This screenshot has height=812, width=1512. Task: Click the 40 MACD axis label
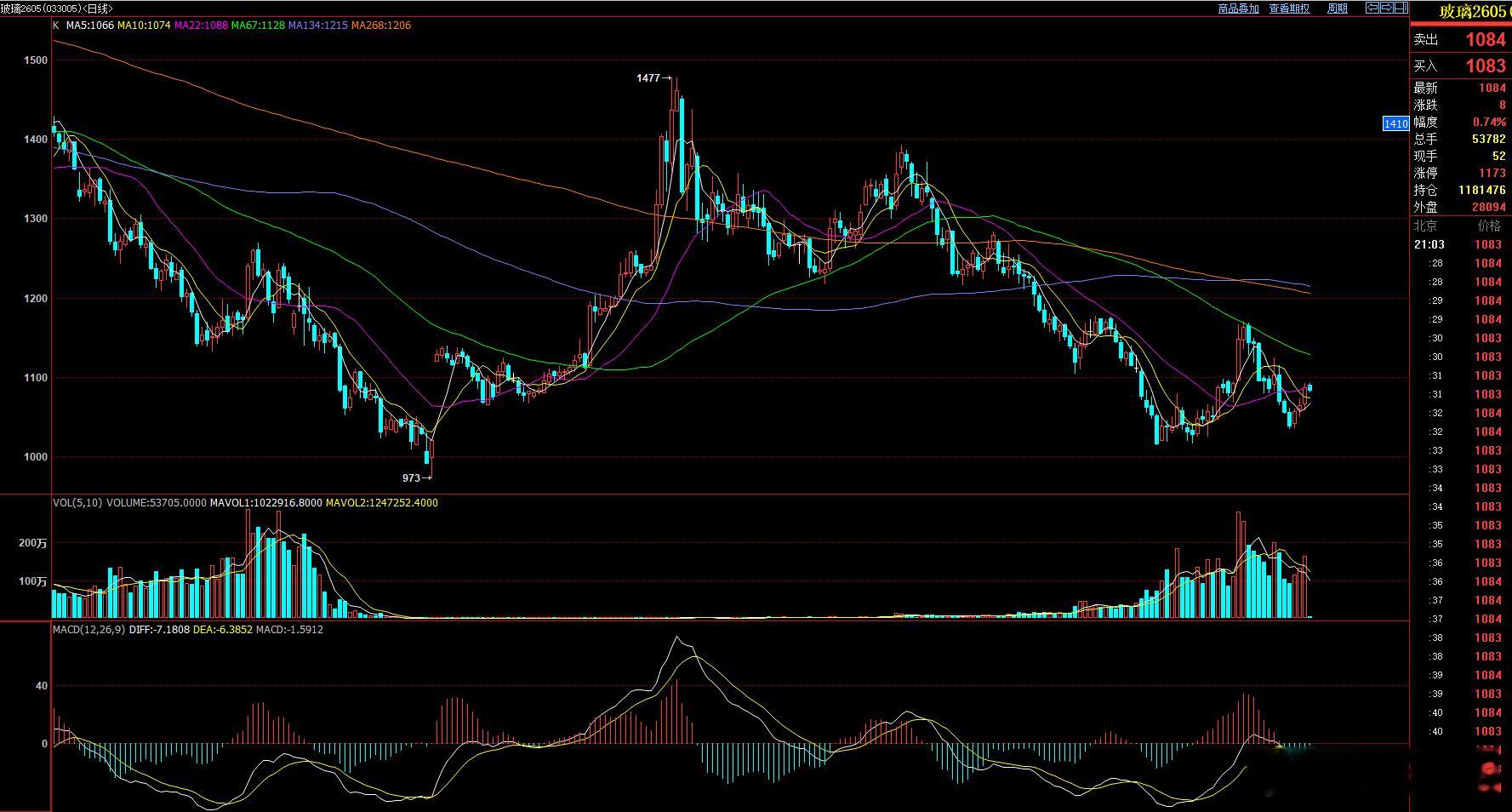click(42, 686)
